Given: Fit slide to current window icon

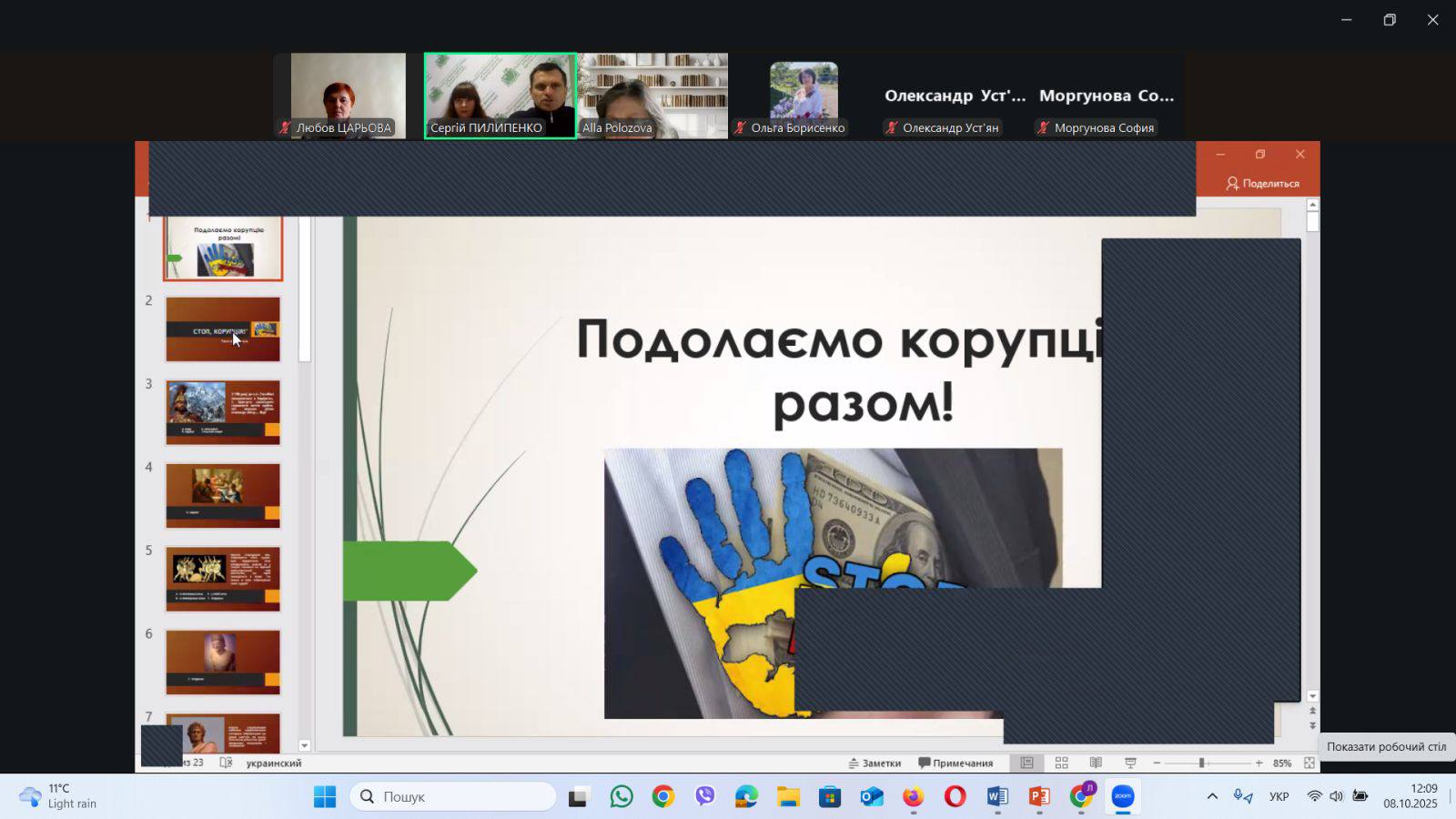Looking at the screenshot, I should pos(1309,763).
